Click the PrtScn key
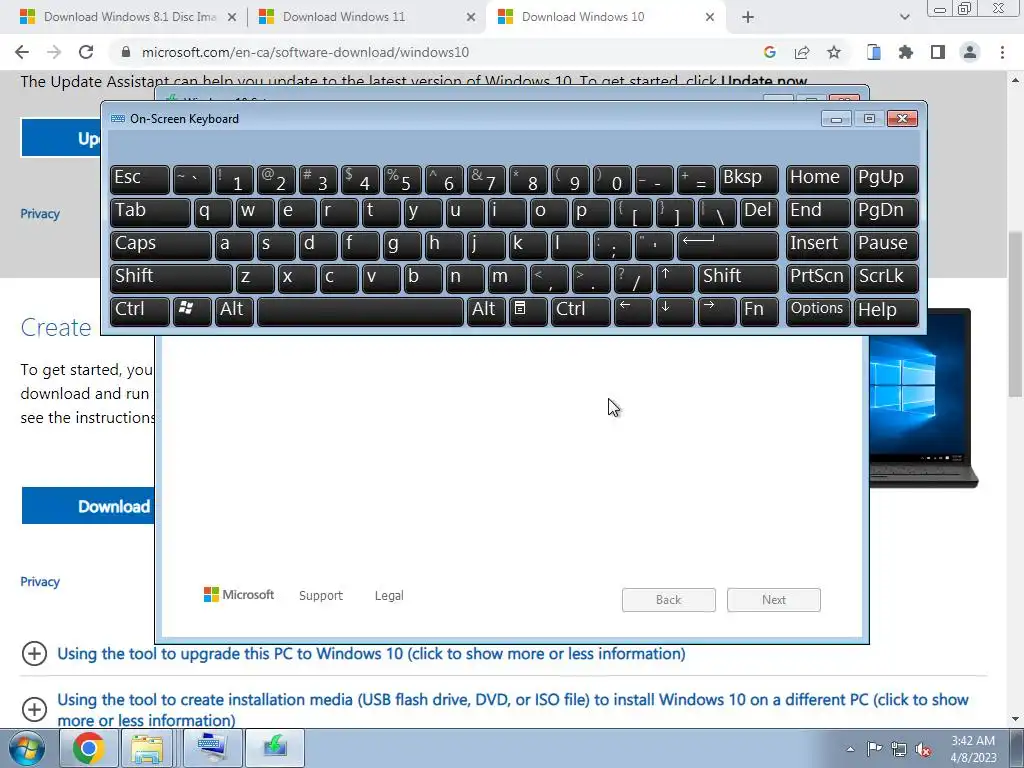This screenshot has height=768, width=1024. (x=818, y=278)
